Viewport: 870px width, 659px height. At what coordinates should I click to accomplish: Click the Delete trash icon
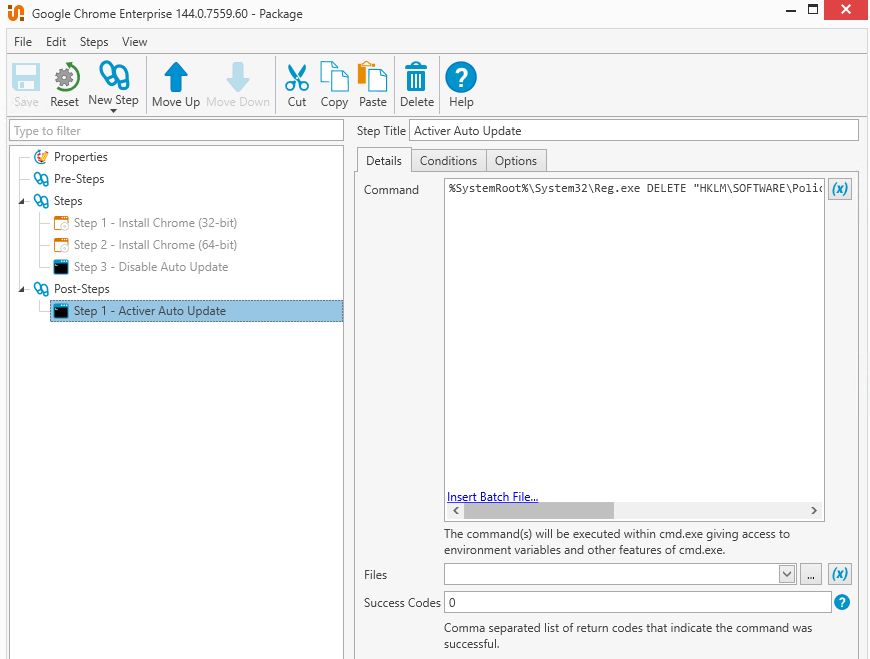point(416,77)
